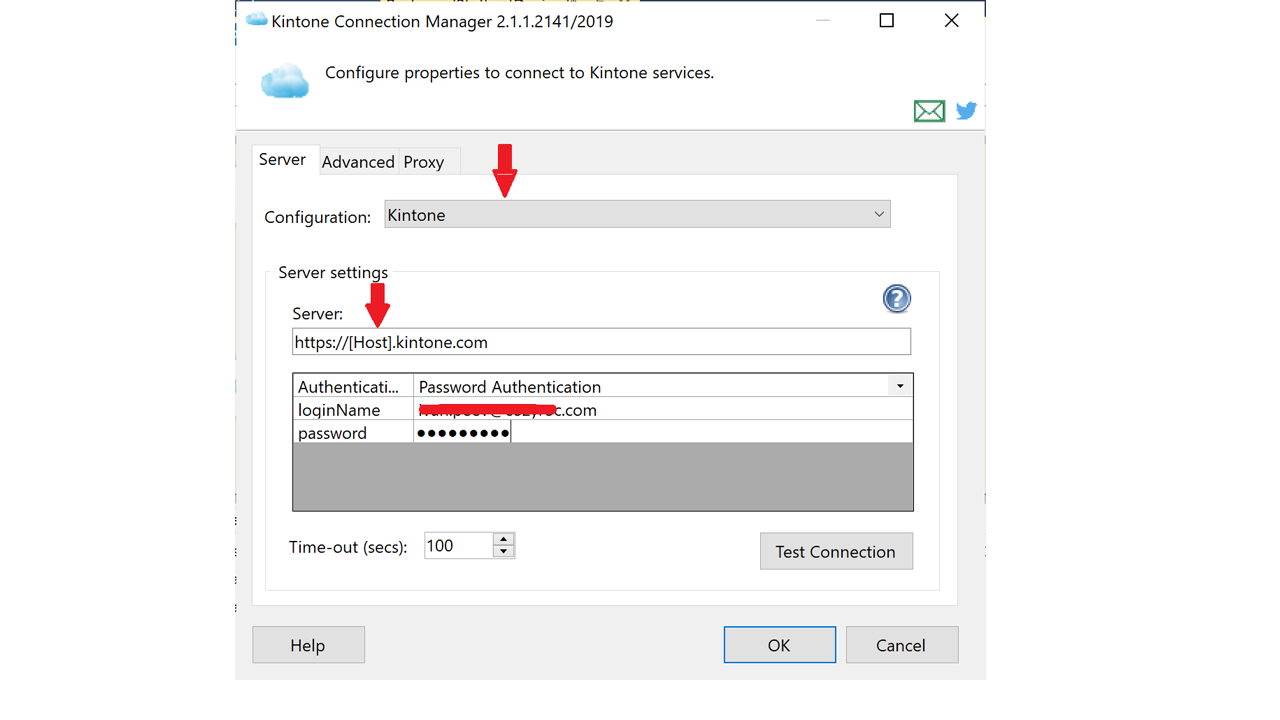This screenshot has height=720, width=1280.
Task: Close the Kintone Connection Manager window
Action: pyautogui.click(x=952, y=20)
